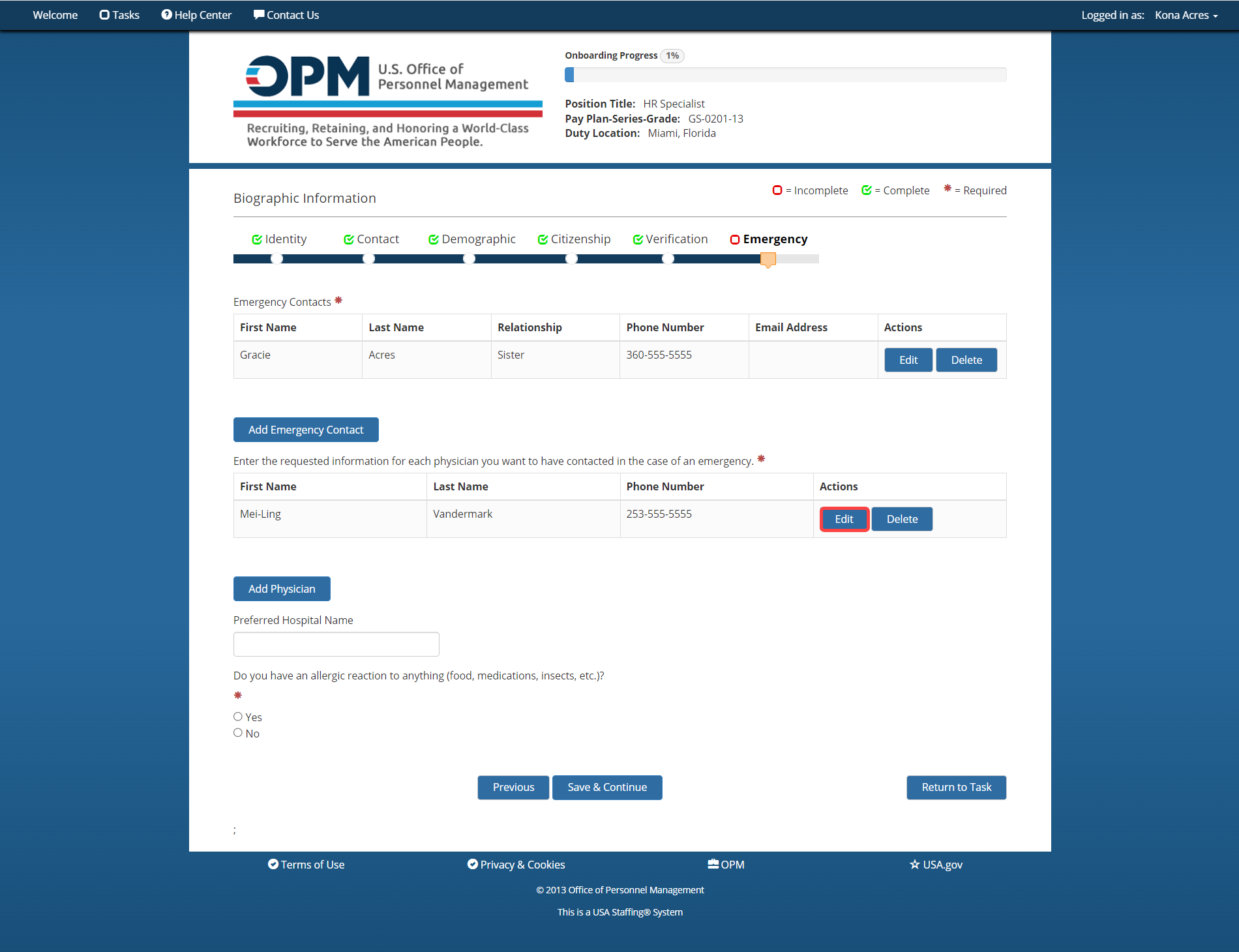
Task: Open the Tasks checkbox icon in navbar
Action: click(x=104, y=15)
